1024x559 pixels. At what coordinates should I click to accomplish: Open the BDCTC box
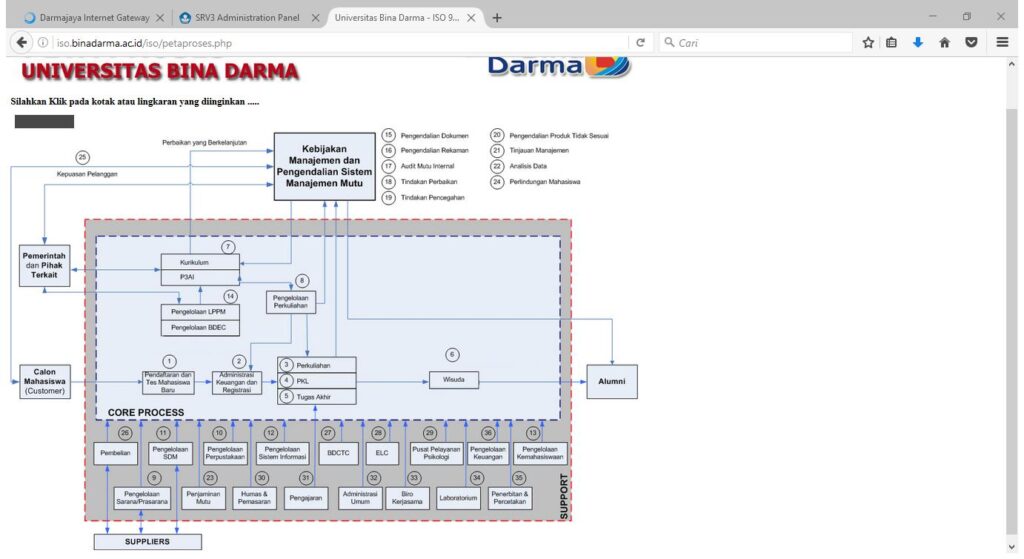pos(338,453)
